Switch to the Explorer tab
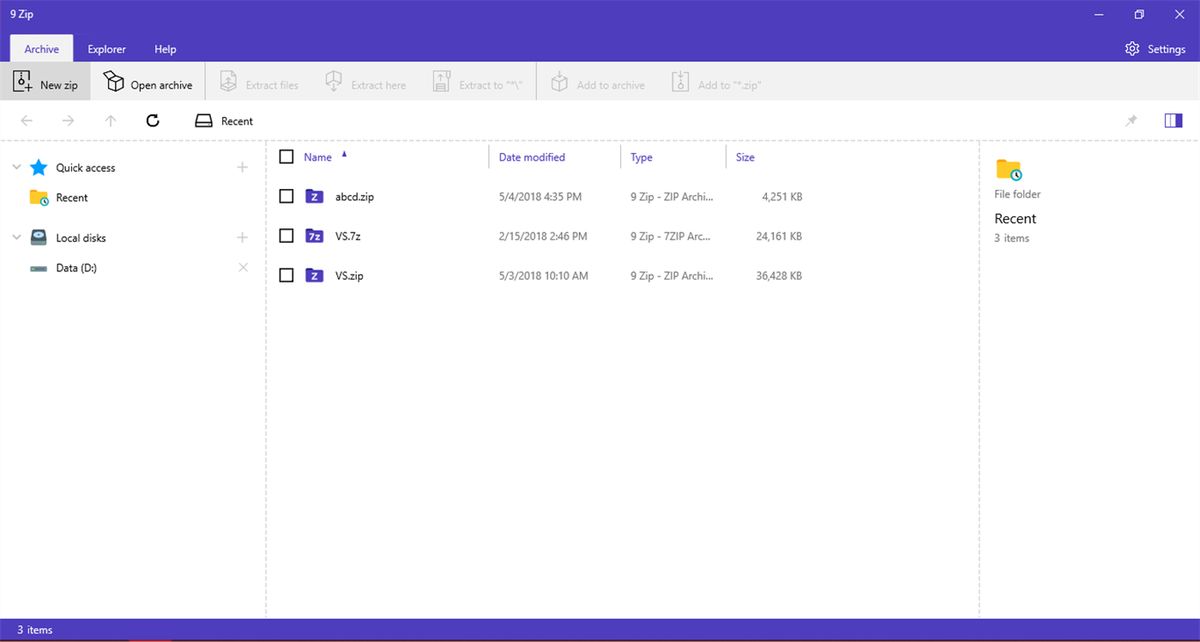This screenshot has height=642, width=1200. pos(106,49)
